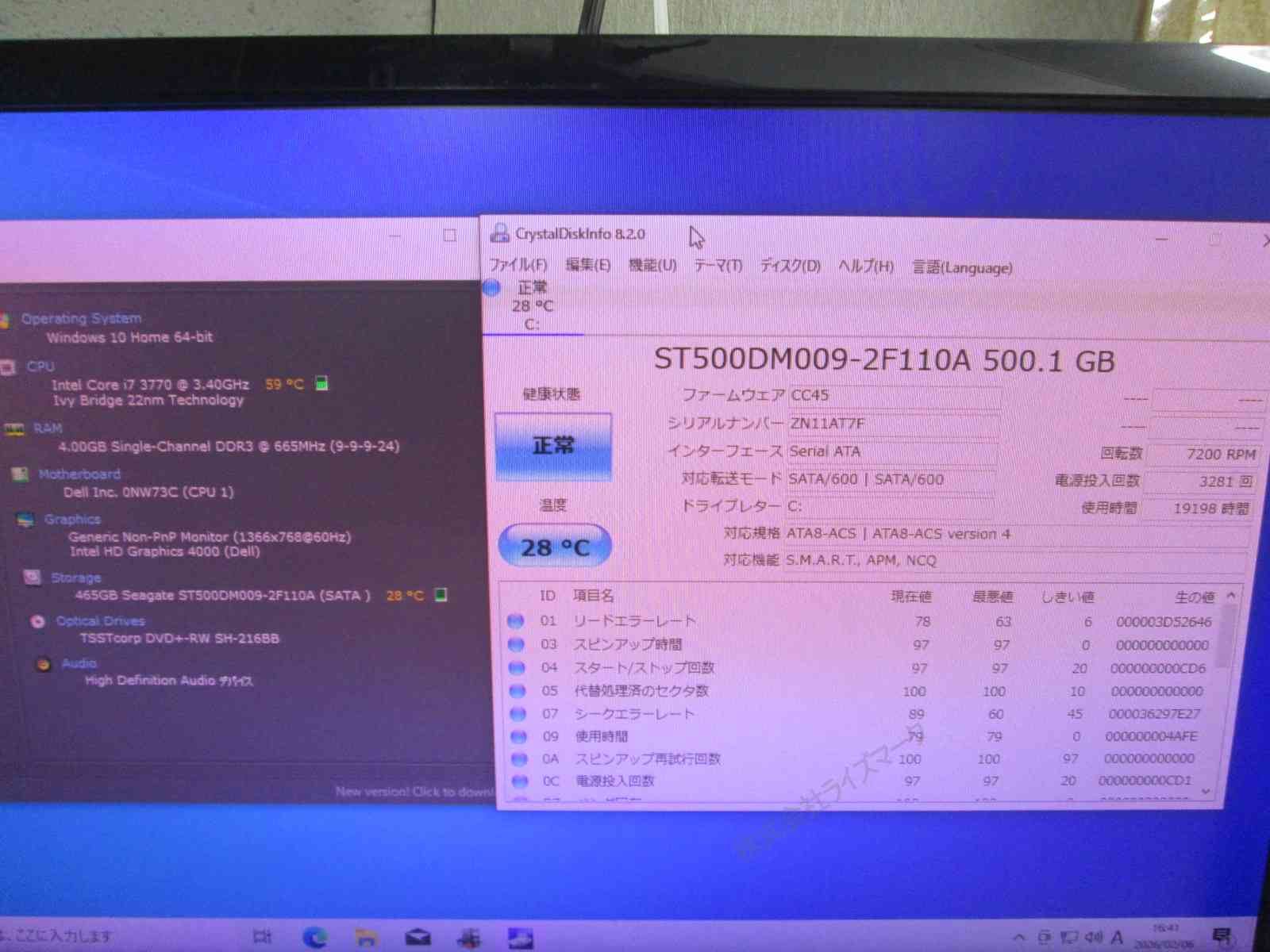Open File Explorer from the taskbar
Viewport: 1270px width, 952px height.
pos(366,938)
